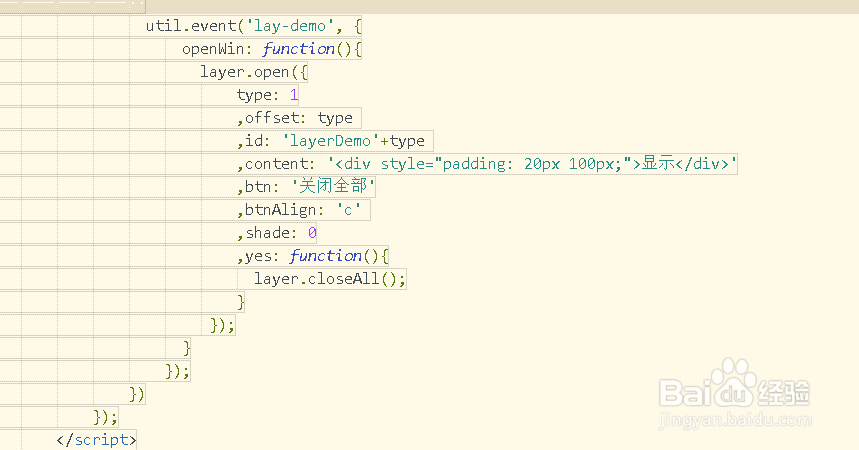
Task: Click the ",offset: type" line
Action: (x=295, y=118)
